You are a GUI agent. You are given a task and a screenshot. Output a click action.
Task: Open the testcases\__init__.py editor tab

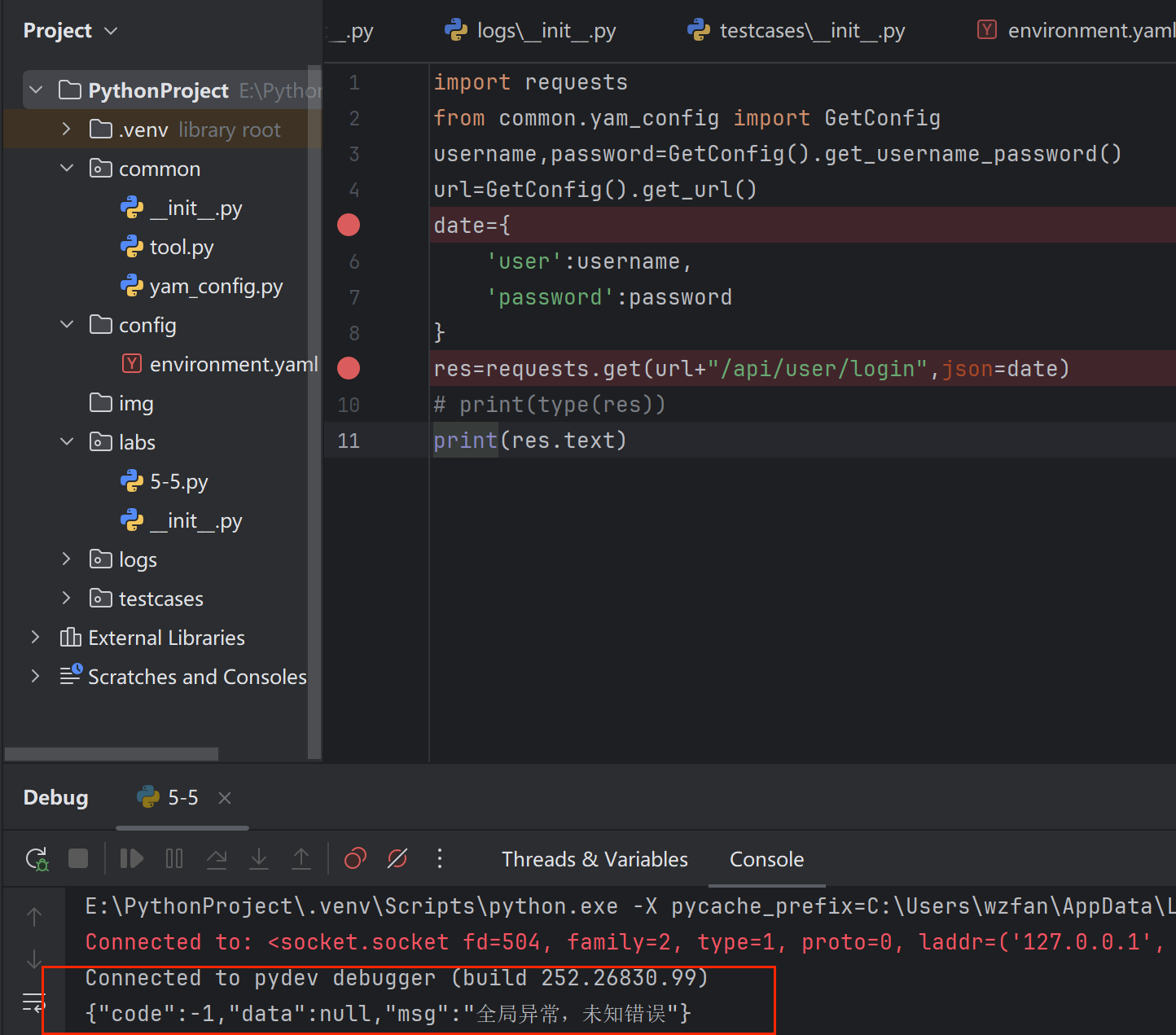point(811,31)
